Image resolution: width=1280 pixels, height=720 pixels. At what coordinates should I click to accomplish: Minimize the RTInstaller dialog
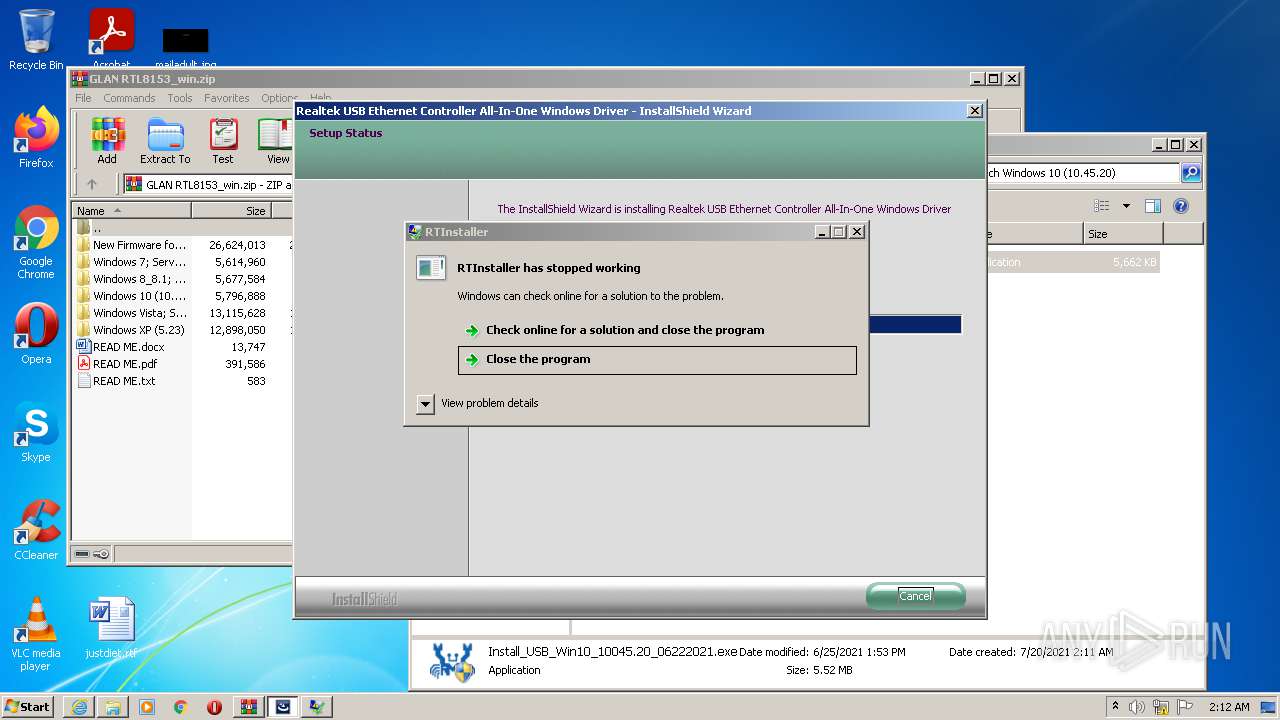(822, 232)
